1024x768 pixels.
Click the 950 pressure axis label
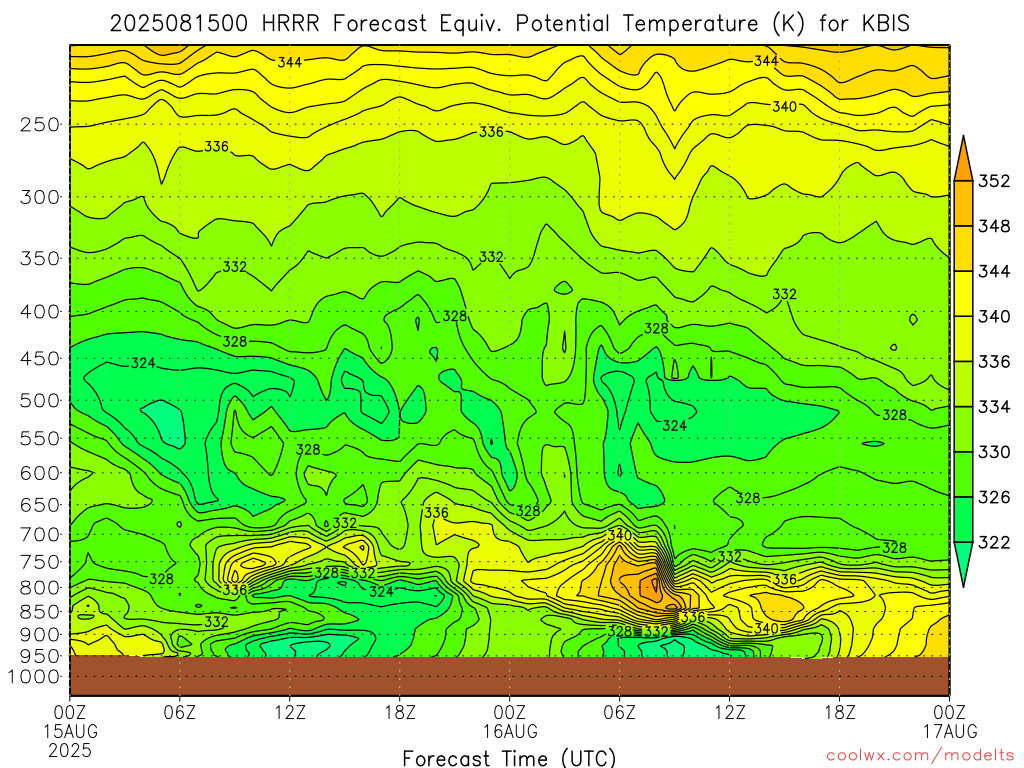point(40,656)
